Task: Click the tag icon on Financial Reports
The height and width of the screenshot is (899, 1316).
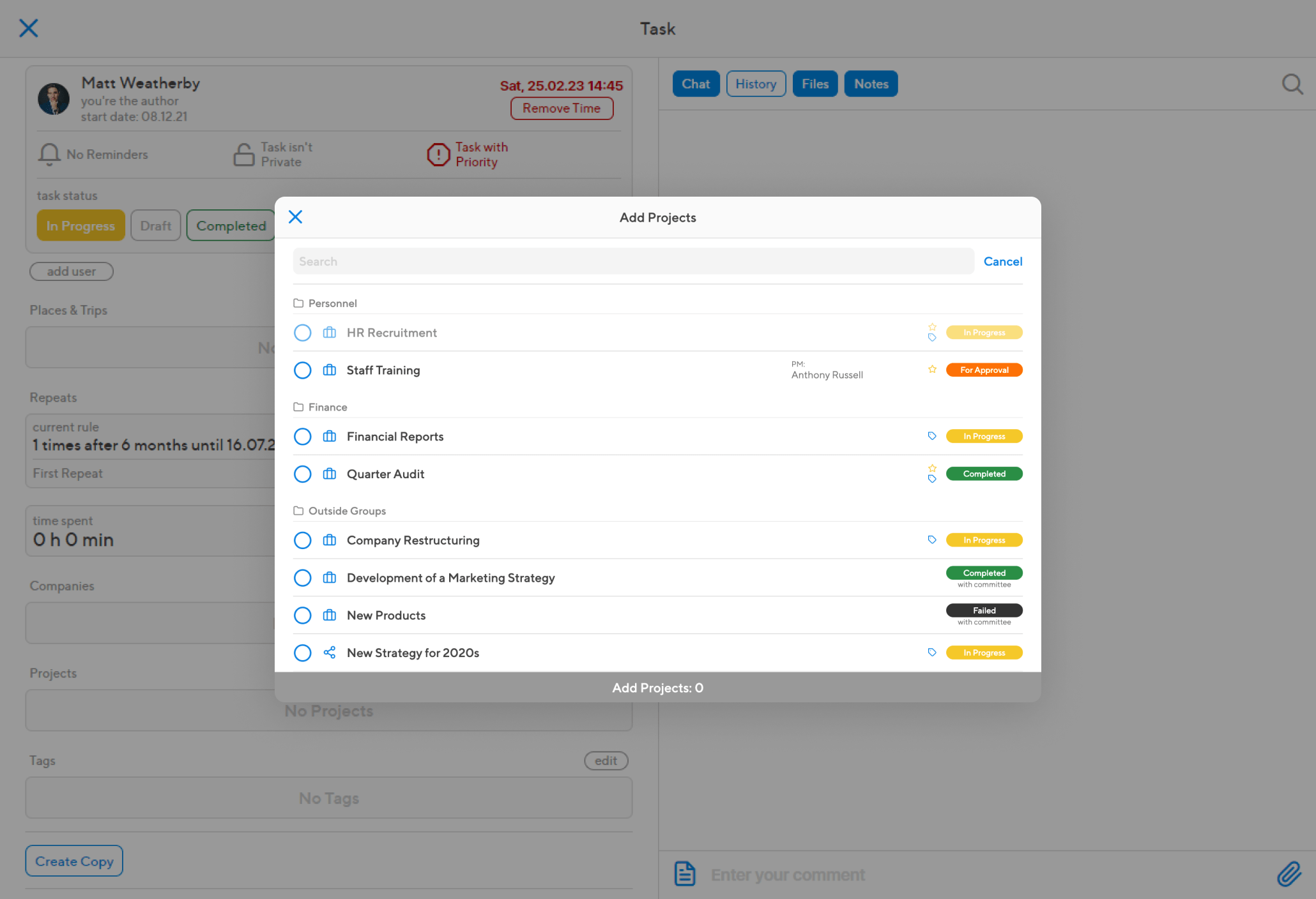Action: (x=932, y=436)
